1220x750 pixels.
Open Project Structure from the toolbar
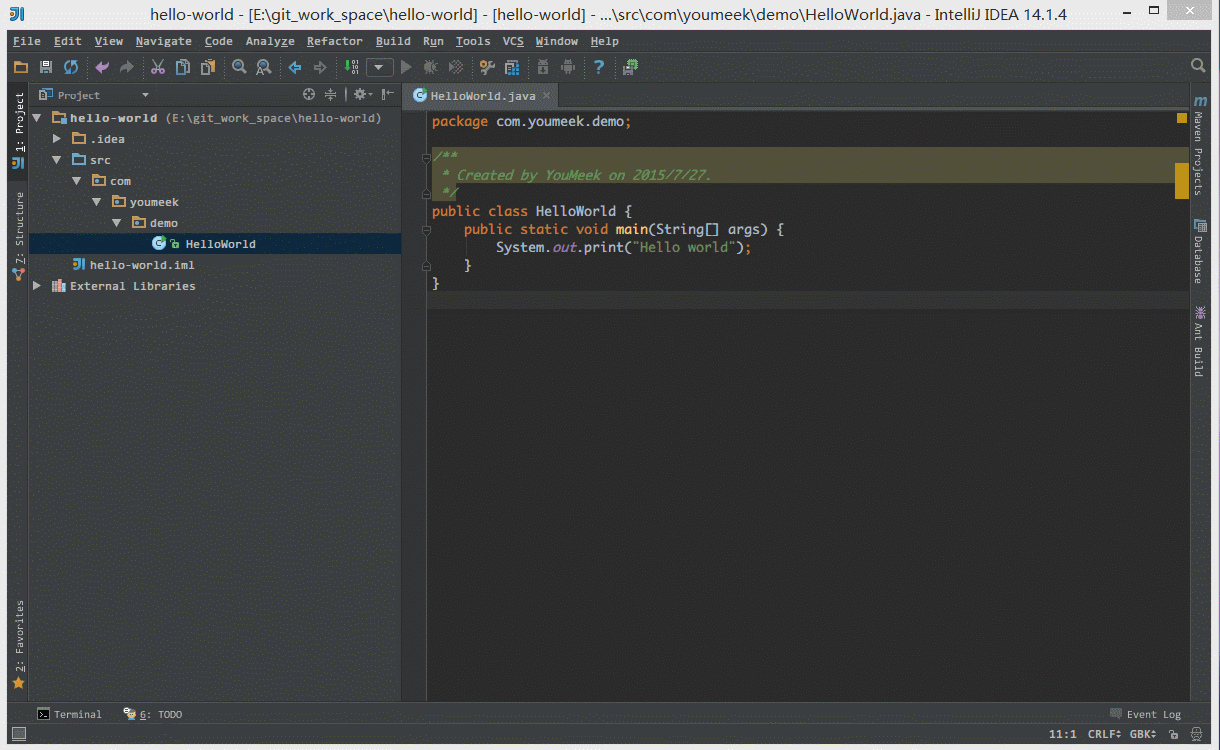click(x=512, y=67)
